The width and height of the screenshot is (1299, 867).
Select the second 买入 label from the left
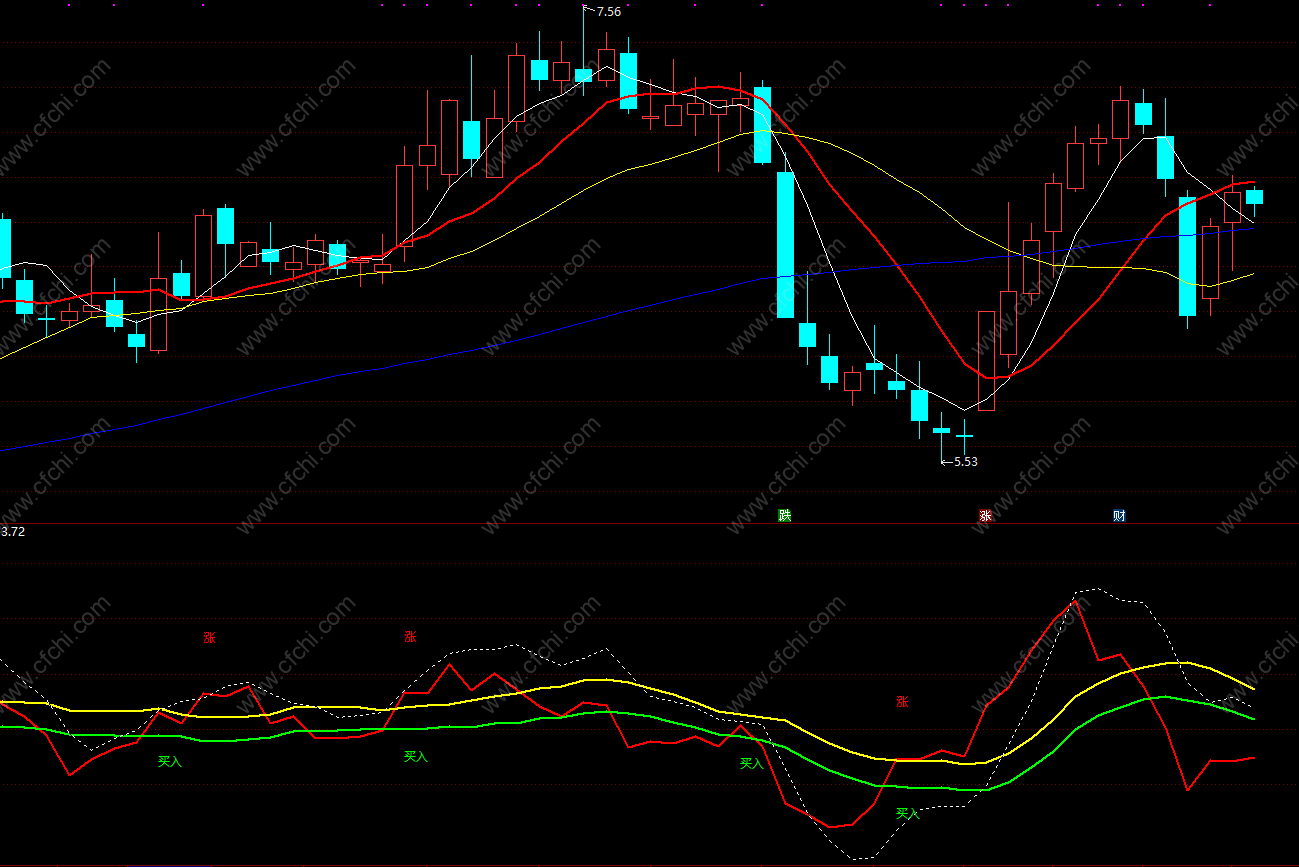[x=415, y=757]
